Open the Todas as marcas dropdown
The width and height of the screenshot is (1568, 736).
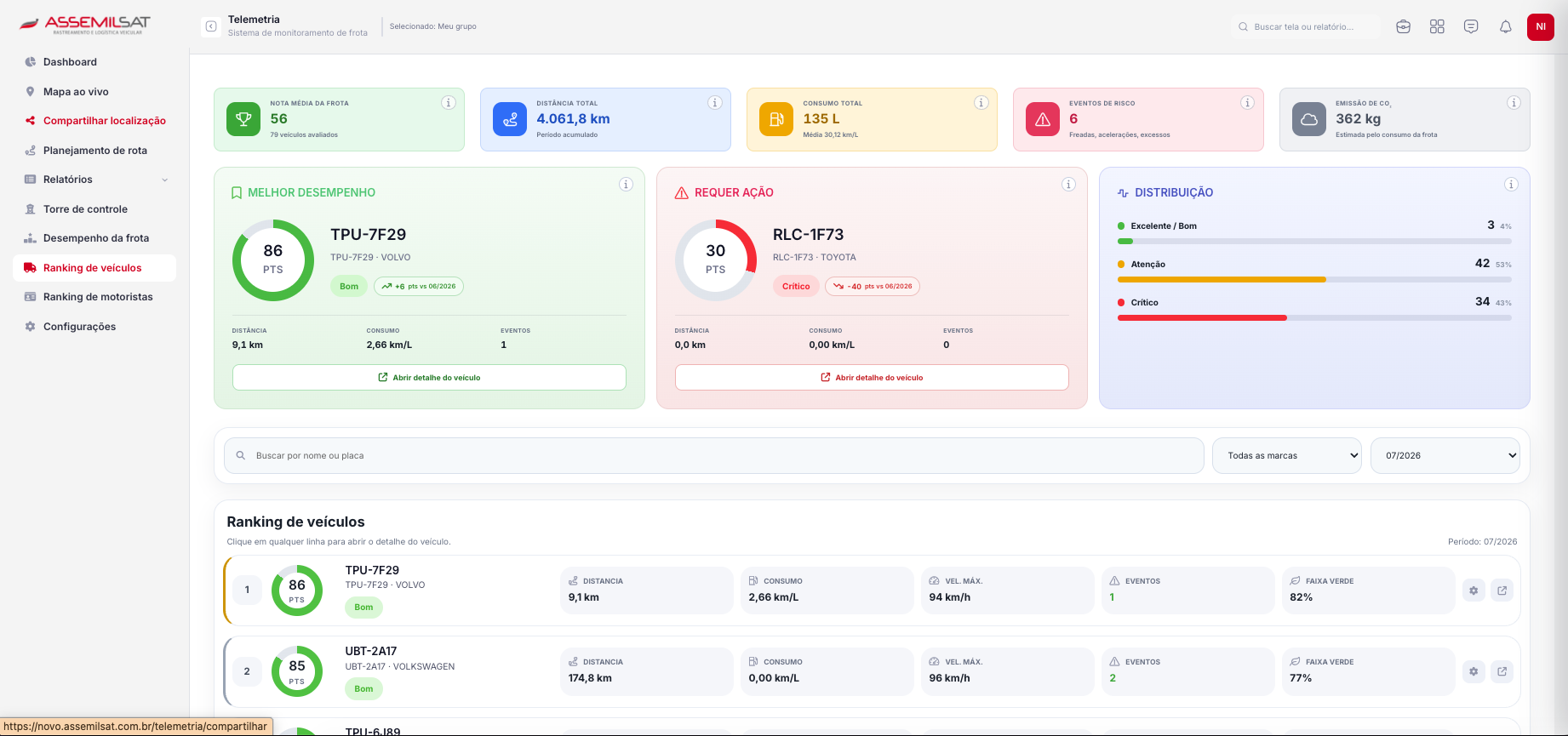(x=1287, y=456)
